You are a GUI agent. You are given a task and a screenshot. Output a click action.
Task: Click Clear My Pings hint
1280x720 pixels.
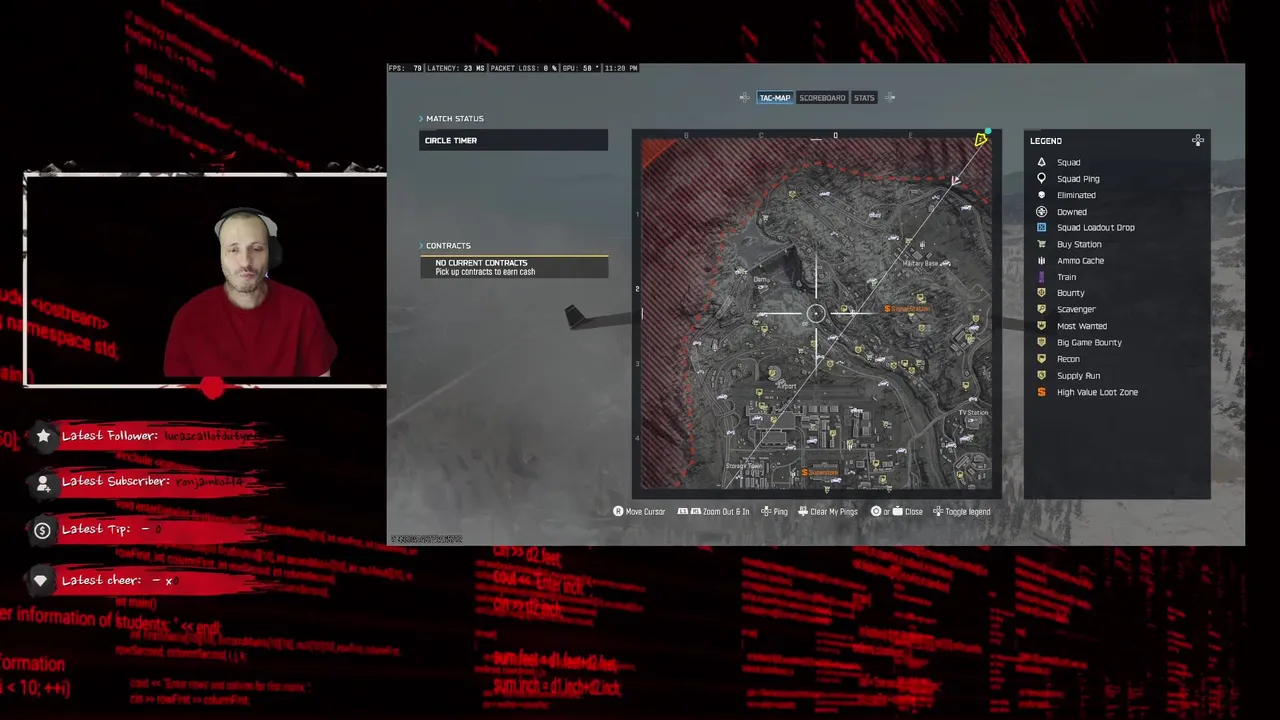click(827, 512)
